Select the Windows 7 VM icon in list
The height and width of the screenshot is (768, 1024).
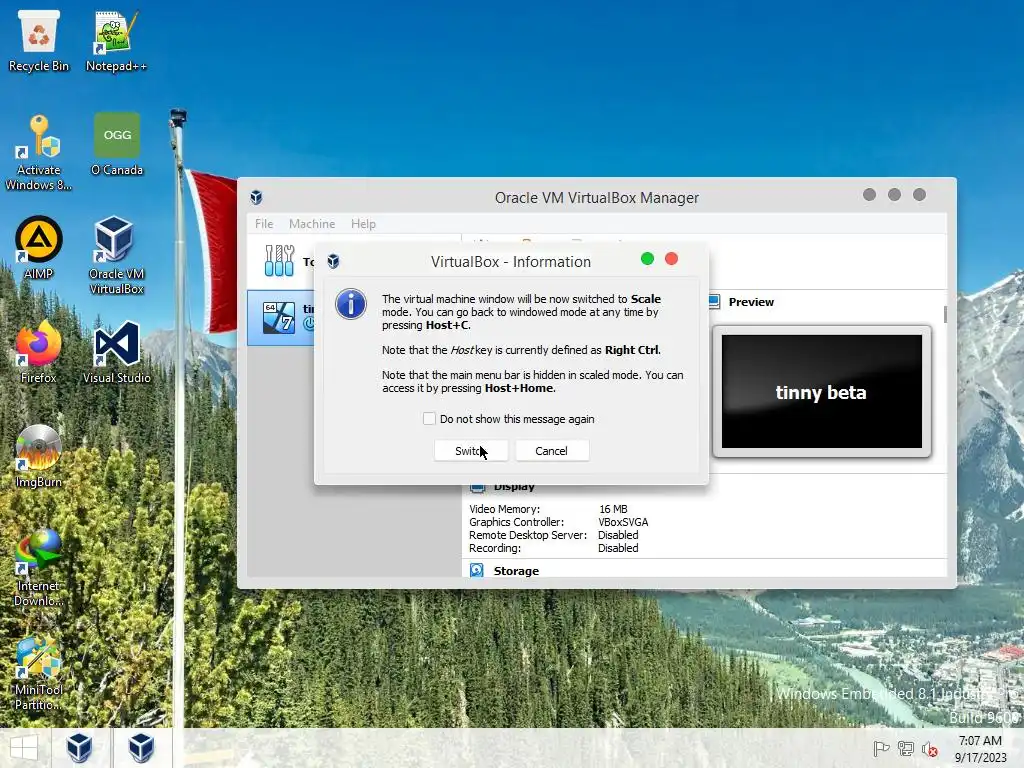[x=279, y=317]
